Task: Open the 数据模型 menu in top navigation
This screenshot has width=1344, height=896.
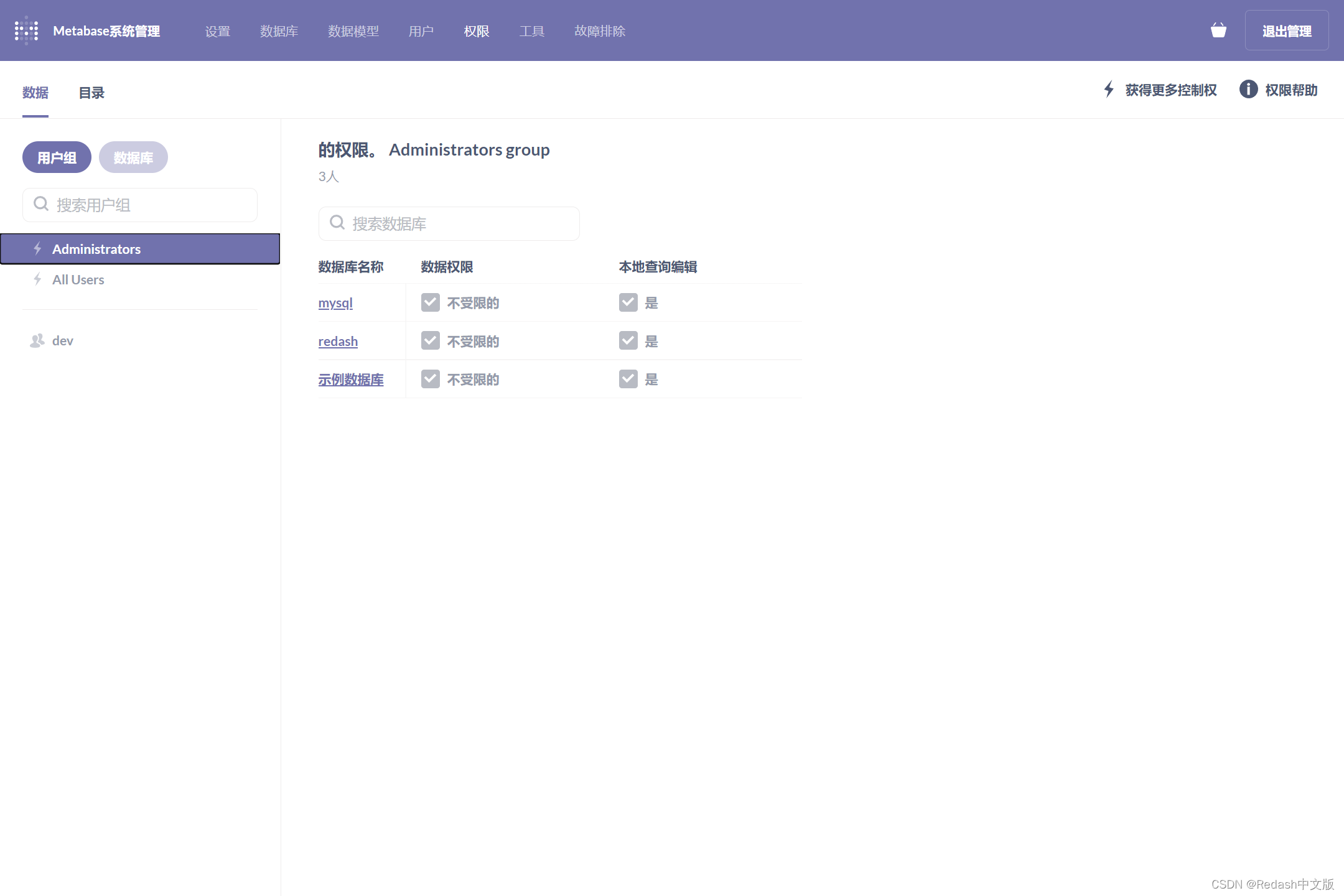Action: tap(353, 31)
